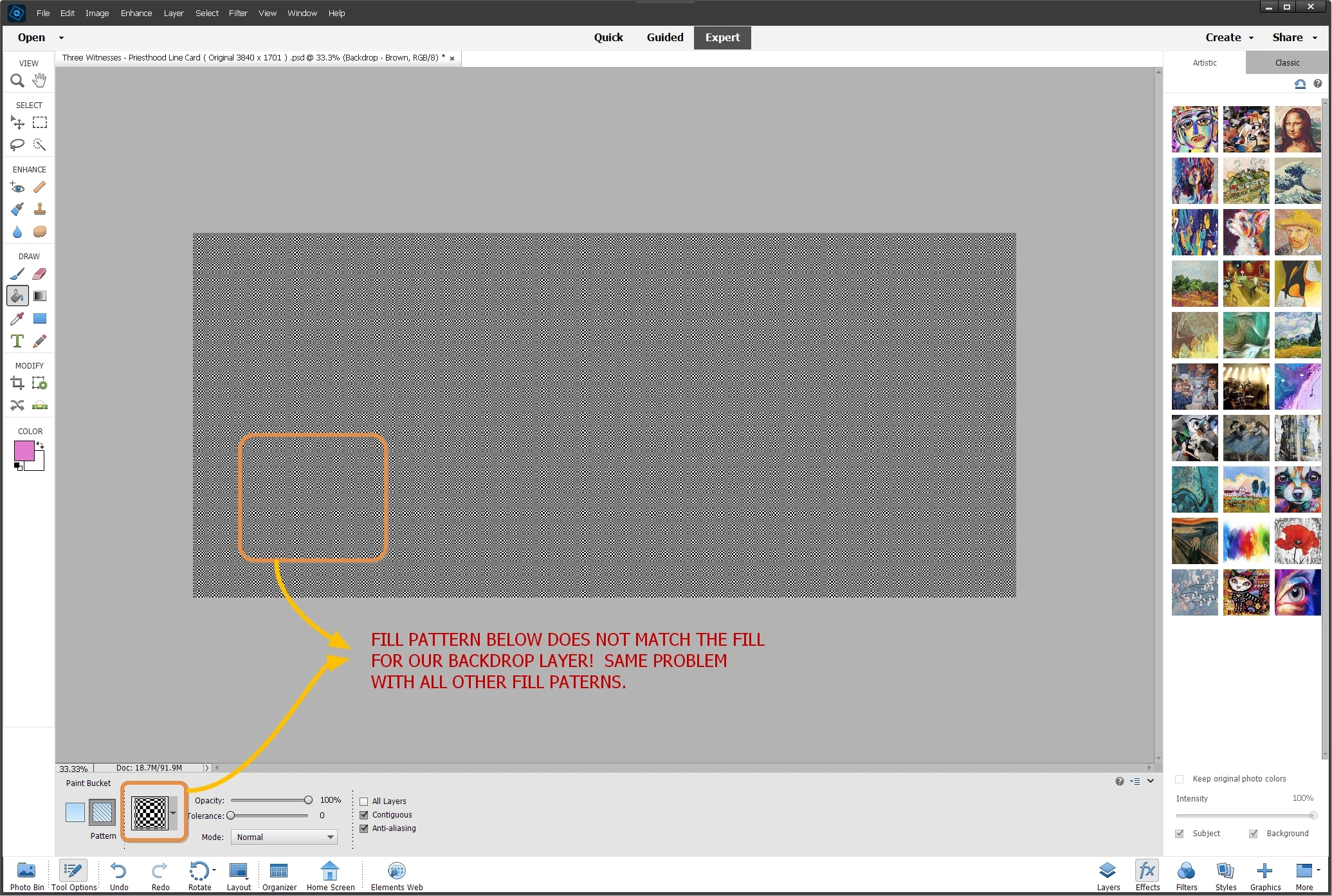
Task: Select the Gradient tool
Action: (40, 296)
